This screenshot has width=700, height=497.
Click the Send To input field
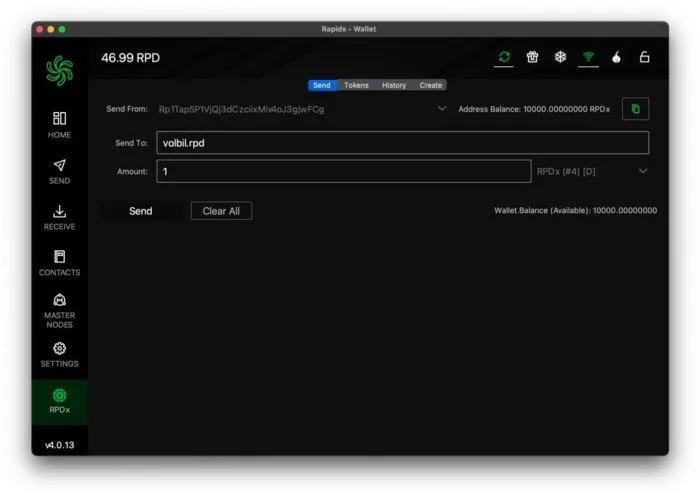pos(403,143)
